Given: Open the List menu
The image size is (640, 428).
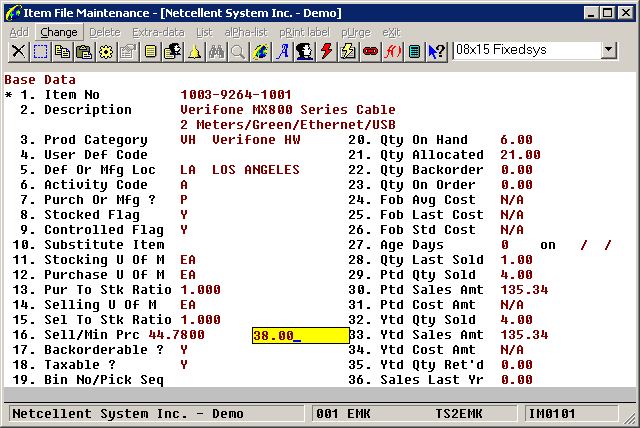Looking at the screenshot, I should 204,32.
